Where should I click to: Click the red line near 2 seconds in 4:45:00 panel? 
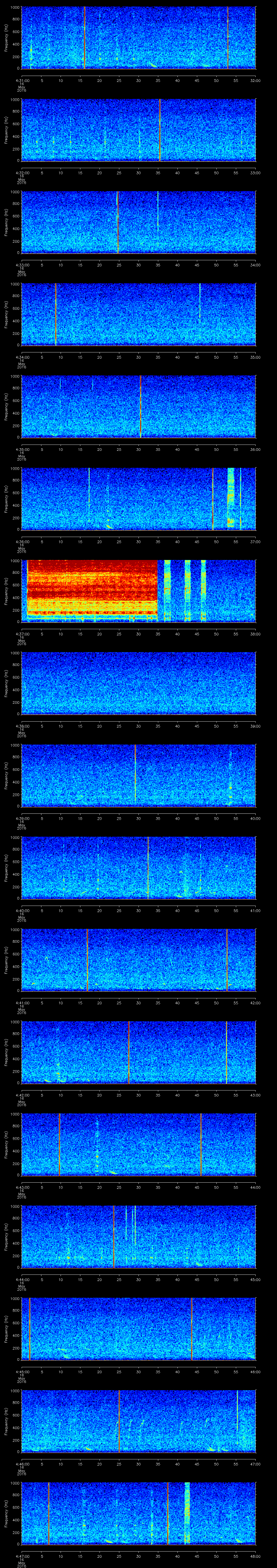tap(29, 1328)
